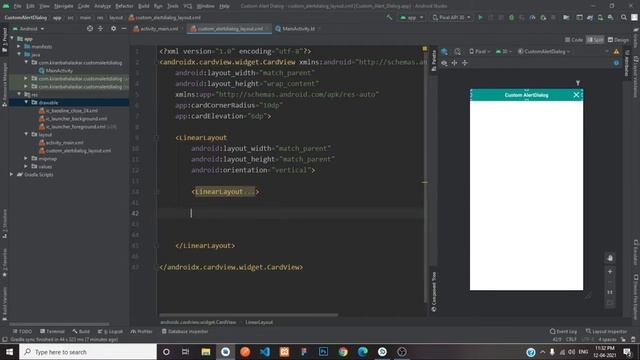Open the Terminal tool window
The width and height of the screenshot is (640, 360).
(52, 331)
